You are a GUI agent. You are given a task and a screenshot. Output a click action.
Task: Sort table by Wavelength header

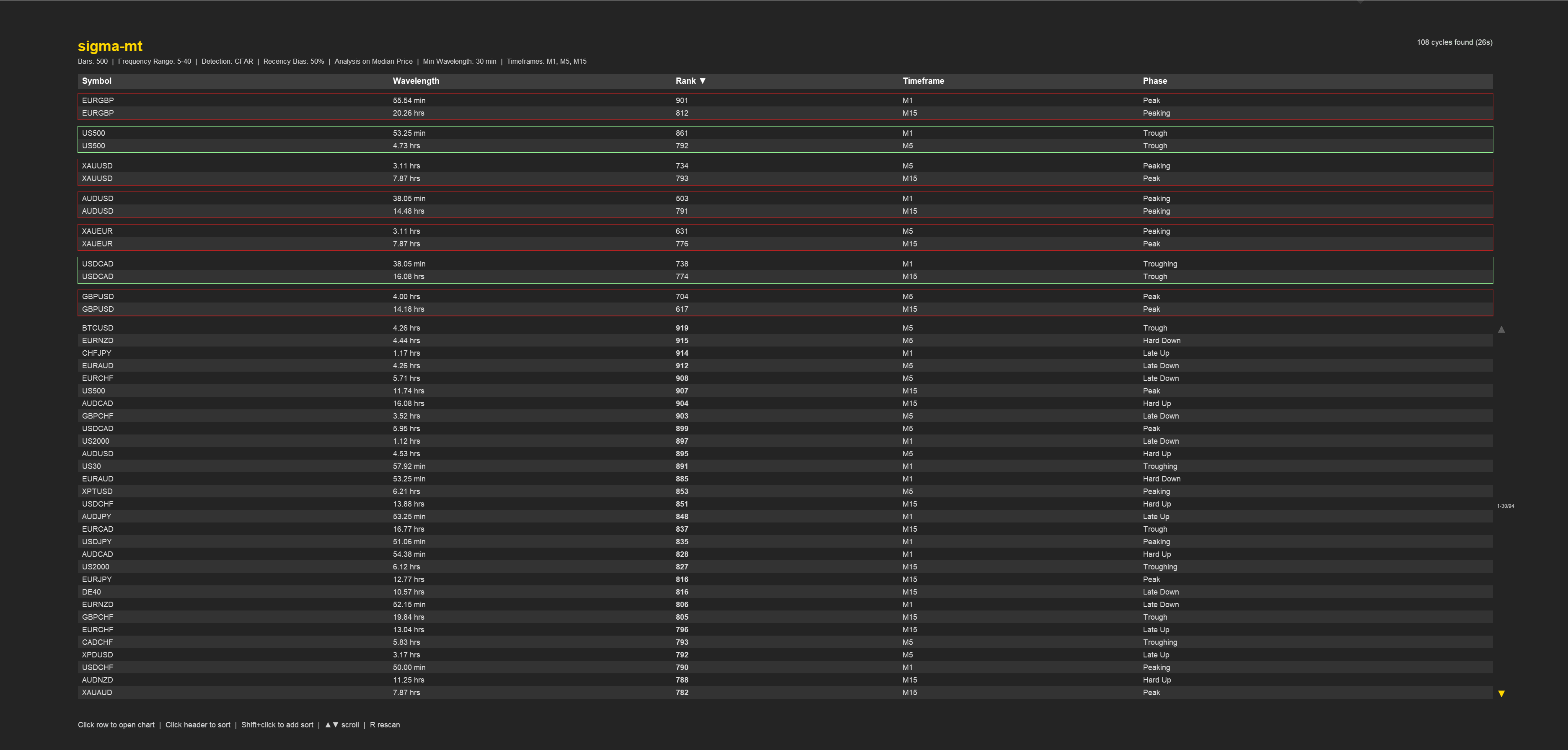click(x=416, y=81)
